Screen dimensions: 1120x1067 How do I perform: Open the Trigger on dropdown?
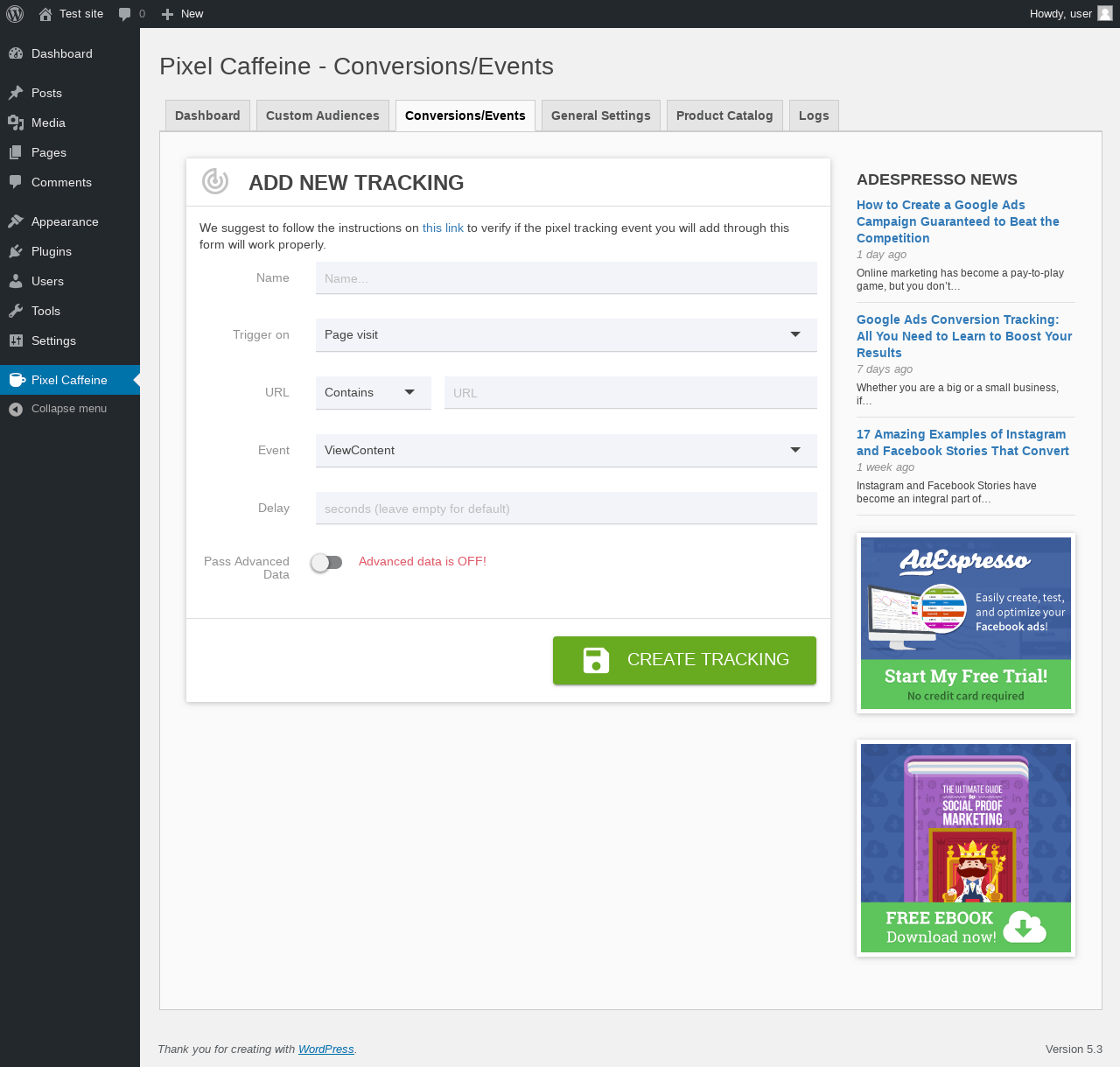[x=565, y=334]
